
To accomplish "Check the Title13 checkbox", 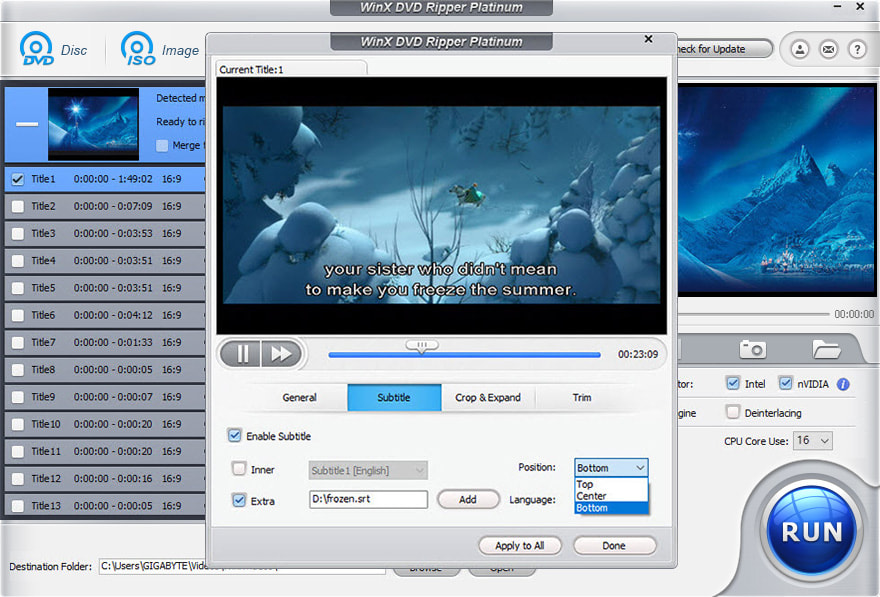I will 18,506.
